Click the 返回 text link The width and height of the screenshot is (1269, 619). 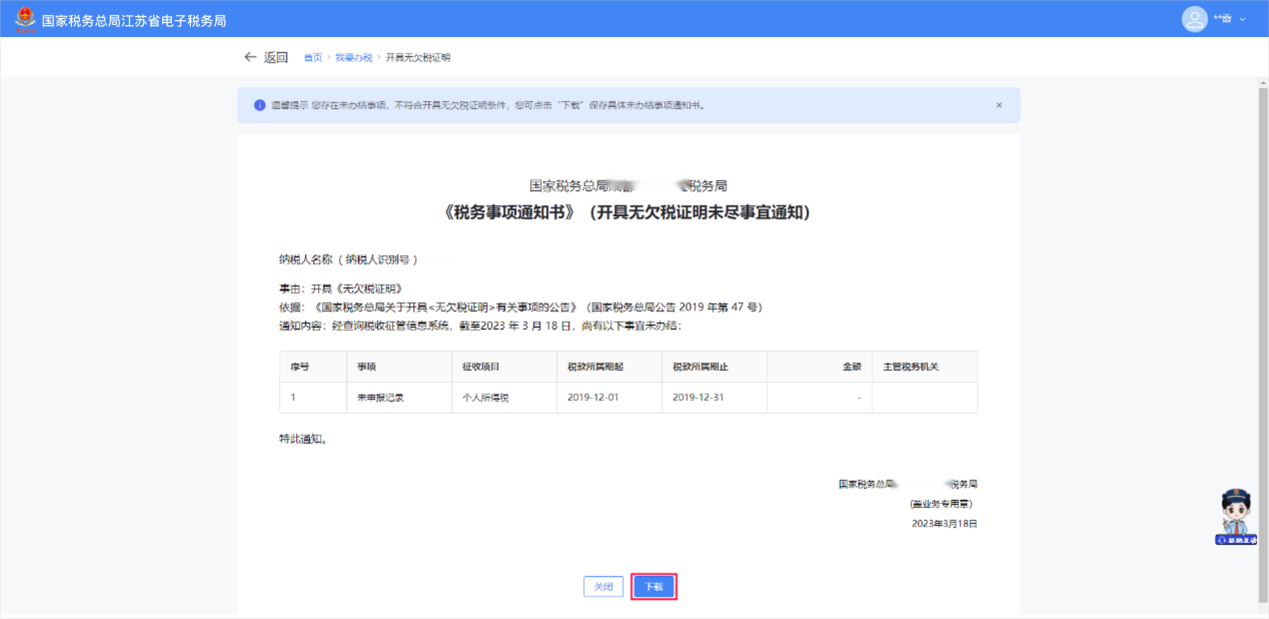click(x=276, y=57)
